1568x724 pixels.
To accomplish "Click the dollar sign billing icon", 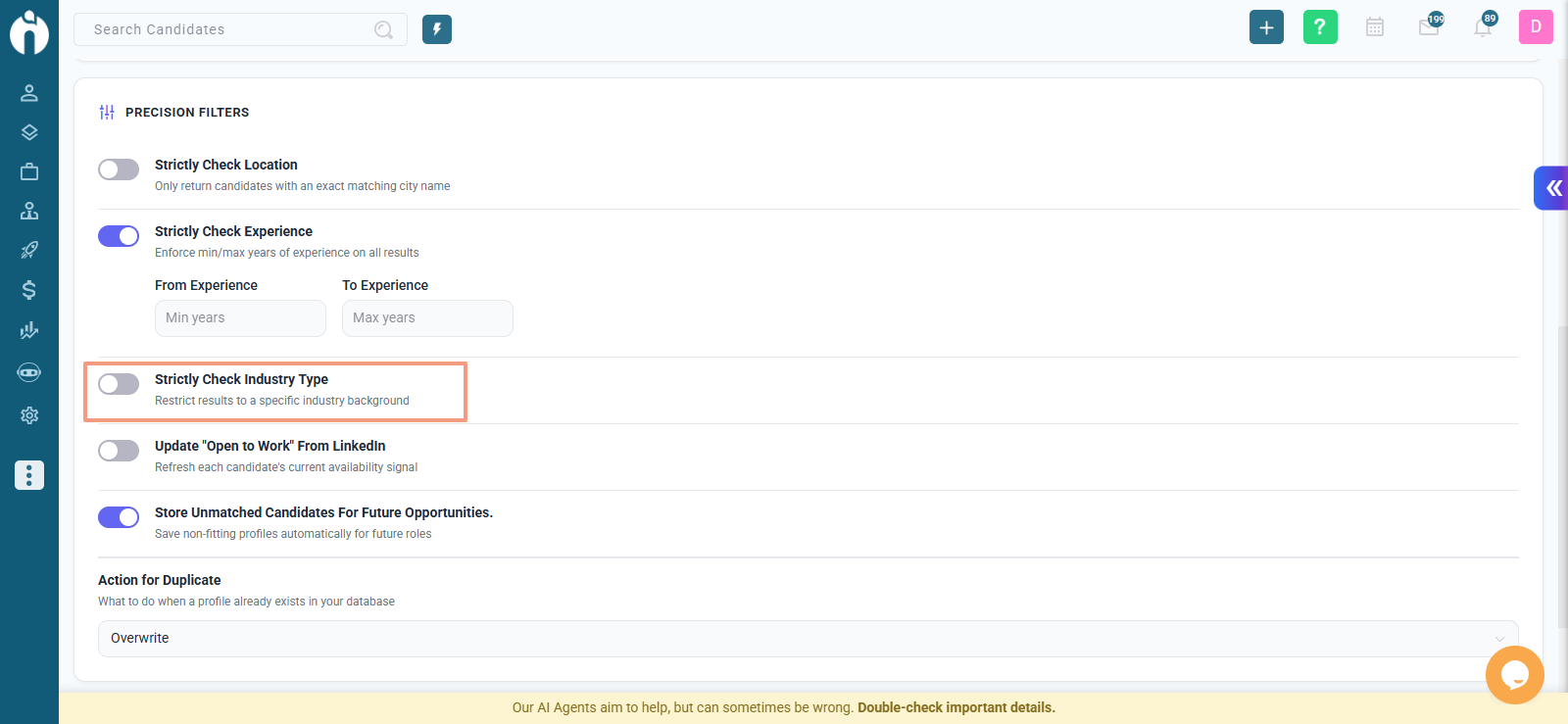I will click(29, 290).
